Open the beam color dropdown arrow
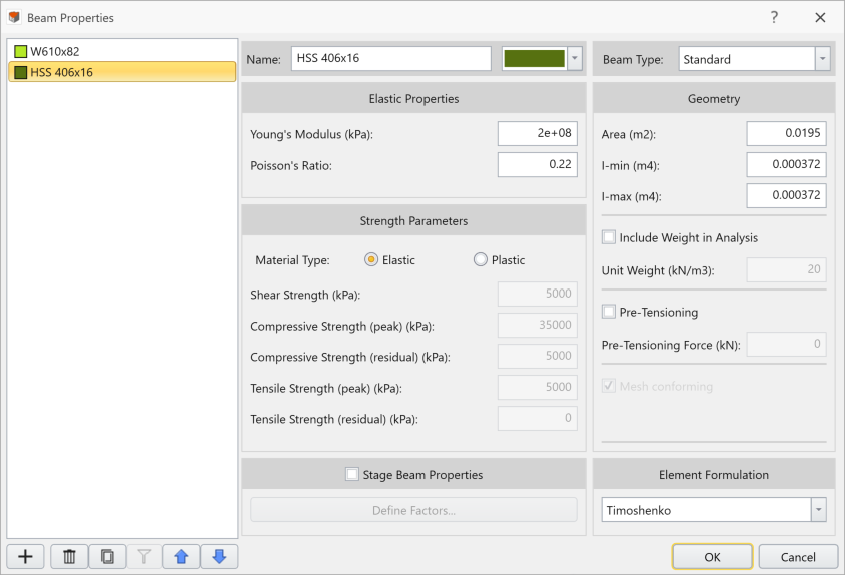This screenshot has height=575, width=845. (x=575, y=58)
